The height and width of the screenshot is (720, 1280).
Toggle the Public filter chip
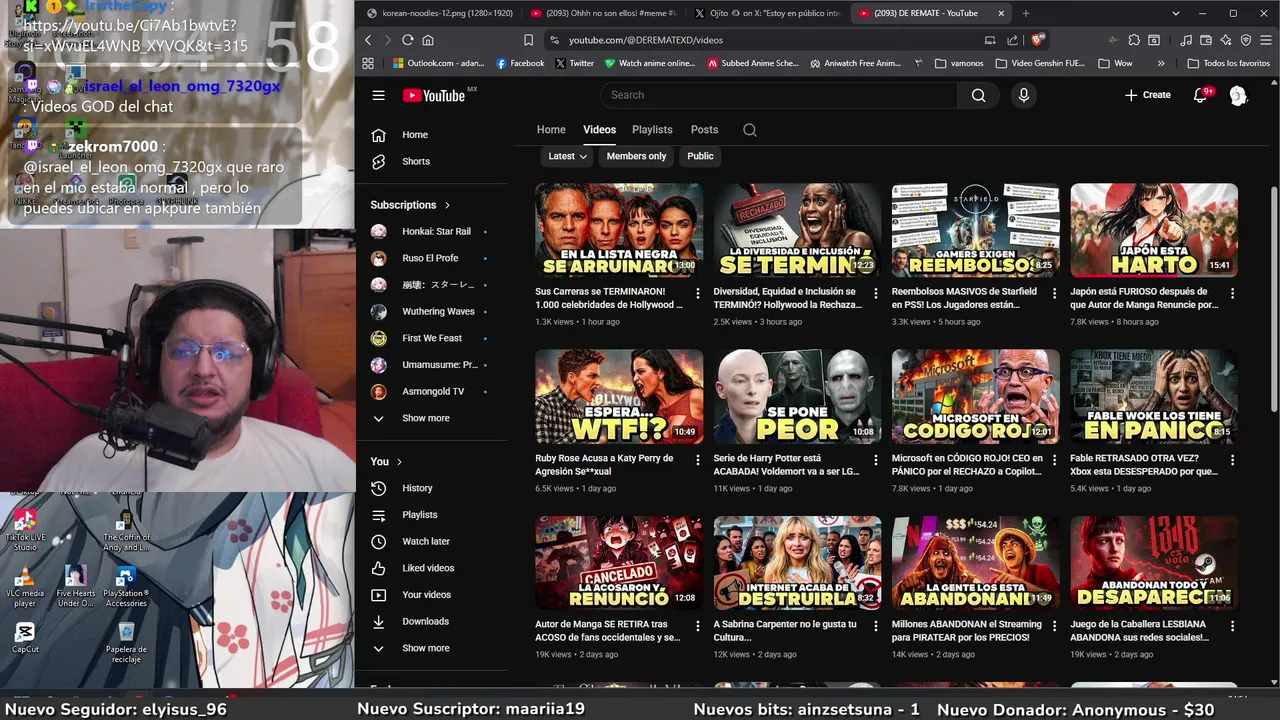tap(700, 156)
